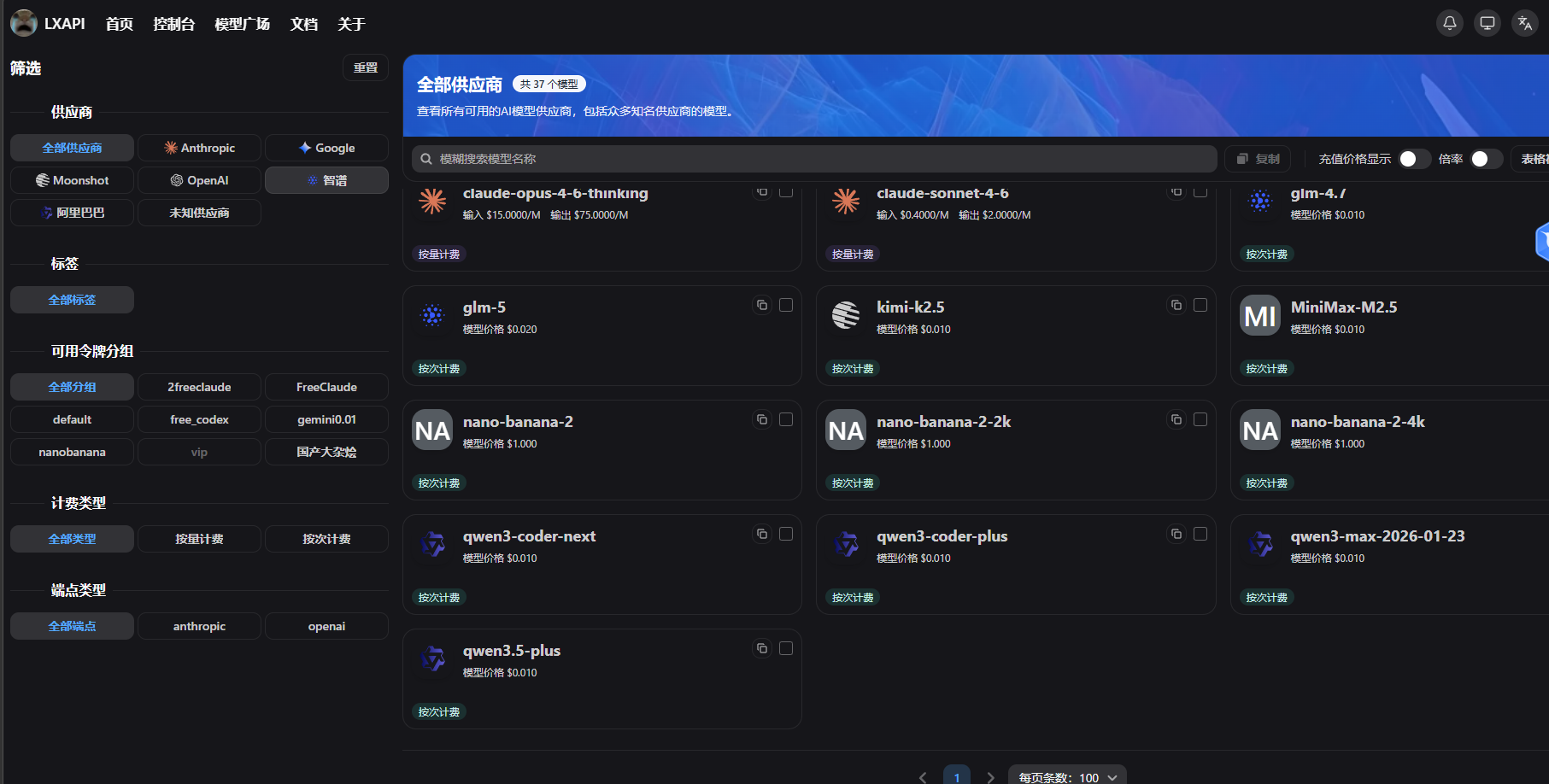The image size is (1549, 784).
Task: Filter endpoint type by openai
Action: (326, 626)
